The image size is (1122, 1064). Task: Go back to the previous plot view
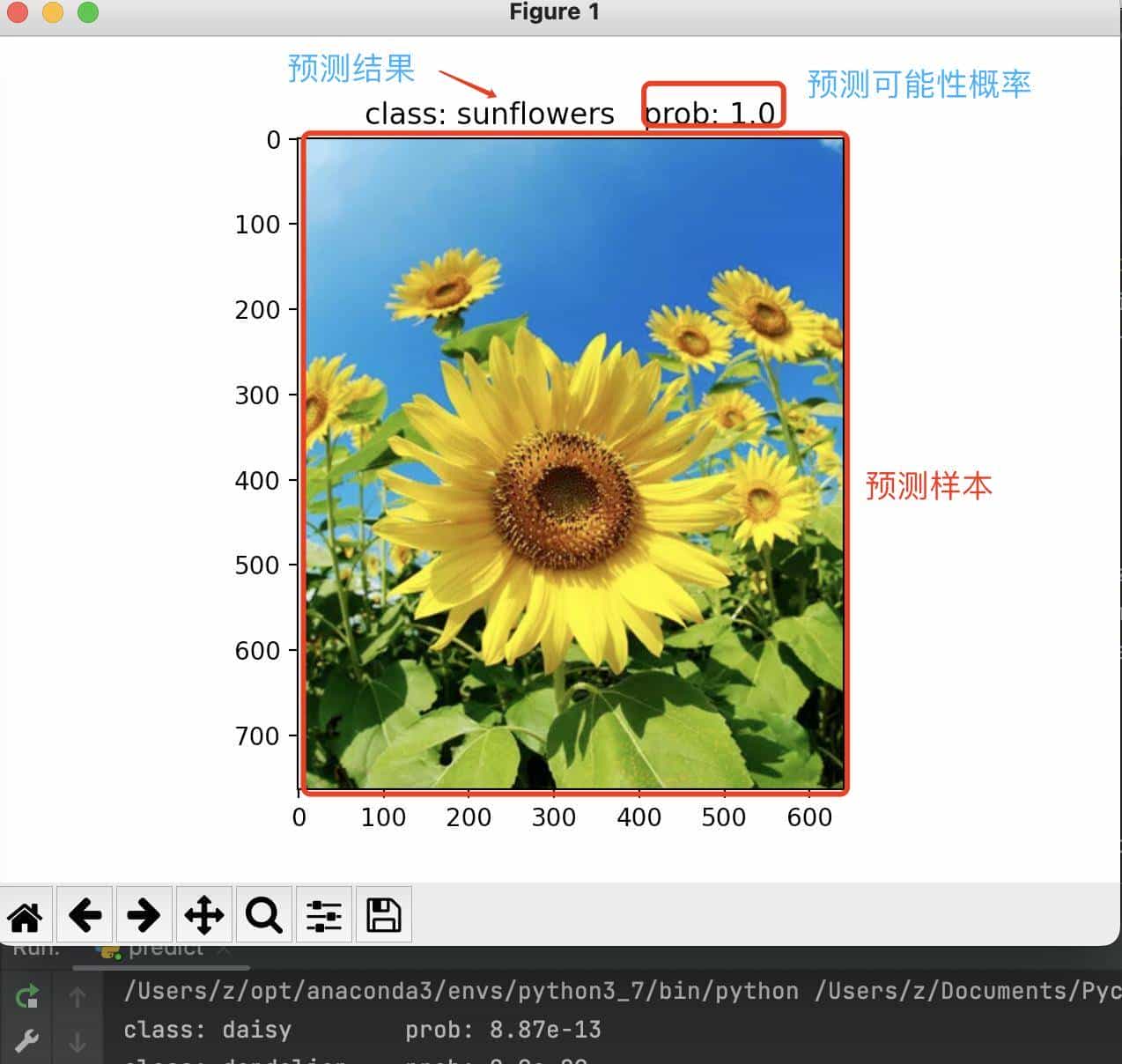[x=85, y=915]
